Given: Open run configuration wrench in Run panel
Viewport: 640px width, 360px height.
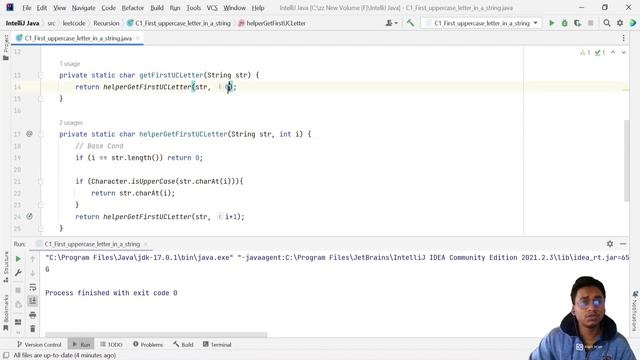Looking at the screenshot, I should tap(18, 273).
